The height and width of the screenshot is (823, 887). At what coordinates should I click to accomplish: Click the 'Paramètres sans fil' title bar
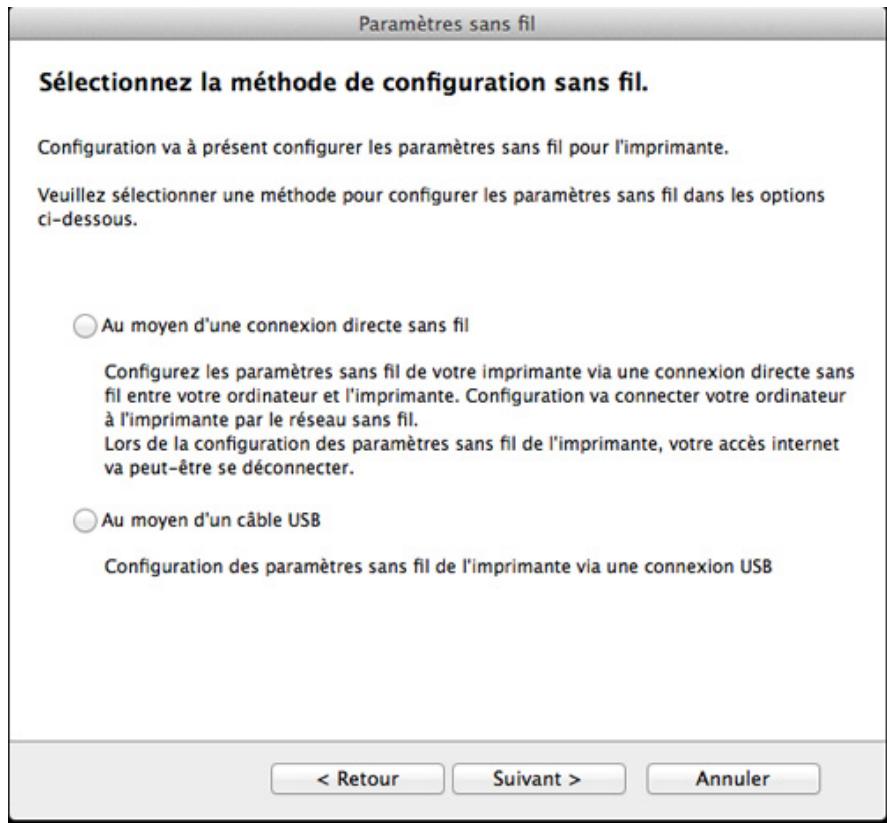click(x=443, y=14)
